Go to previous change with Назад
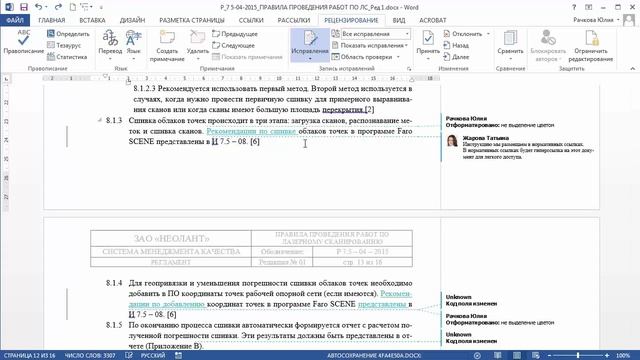640x360 pixels. pos(456,45)
